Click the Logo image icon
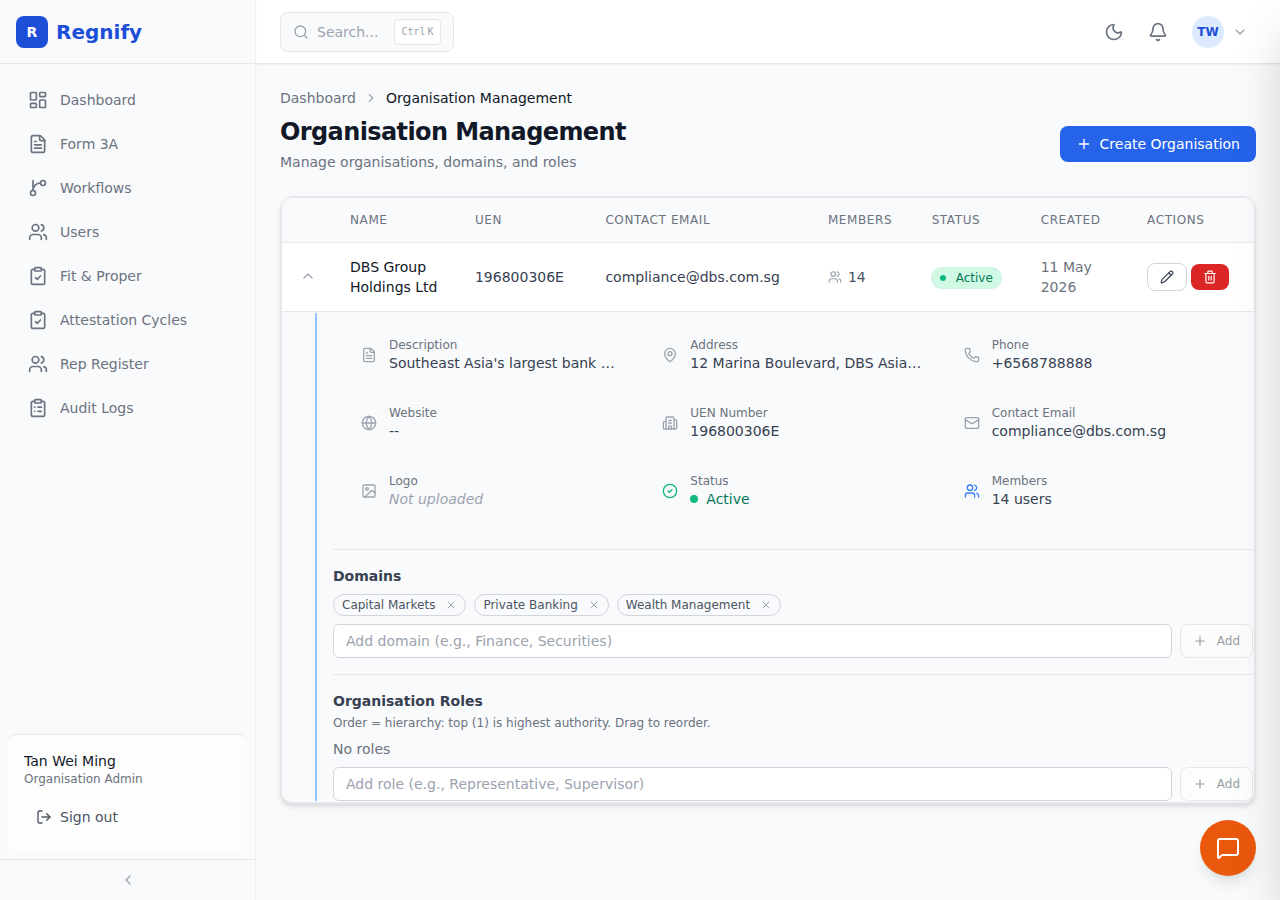Image resolution: width=1280 pixels, height=900 pixels. click(x=369, y=491)
